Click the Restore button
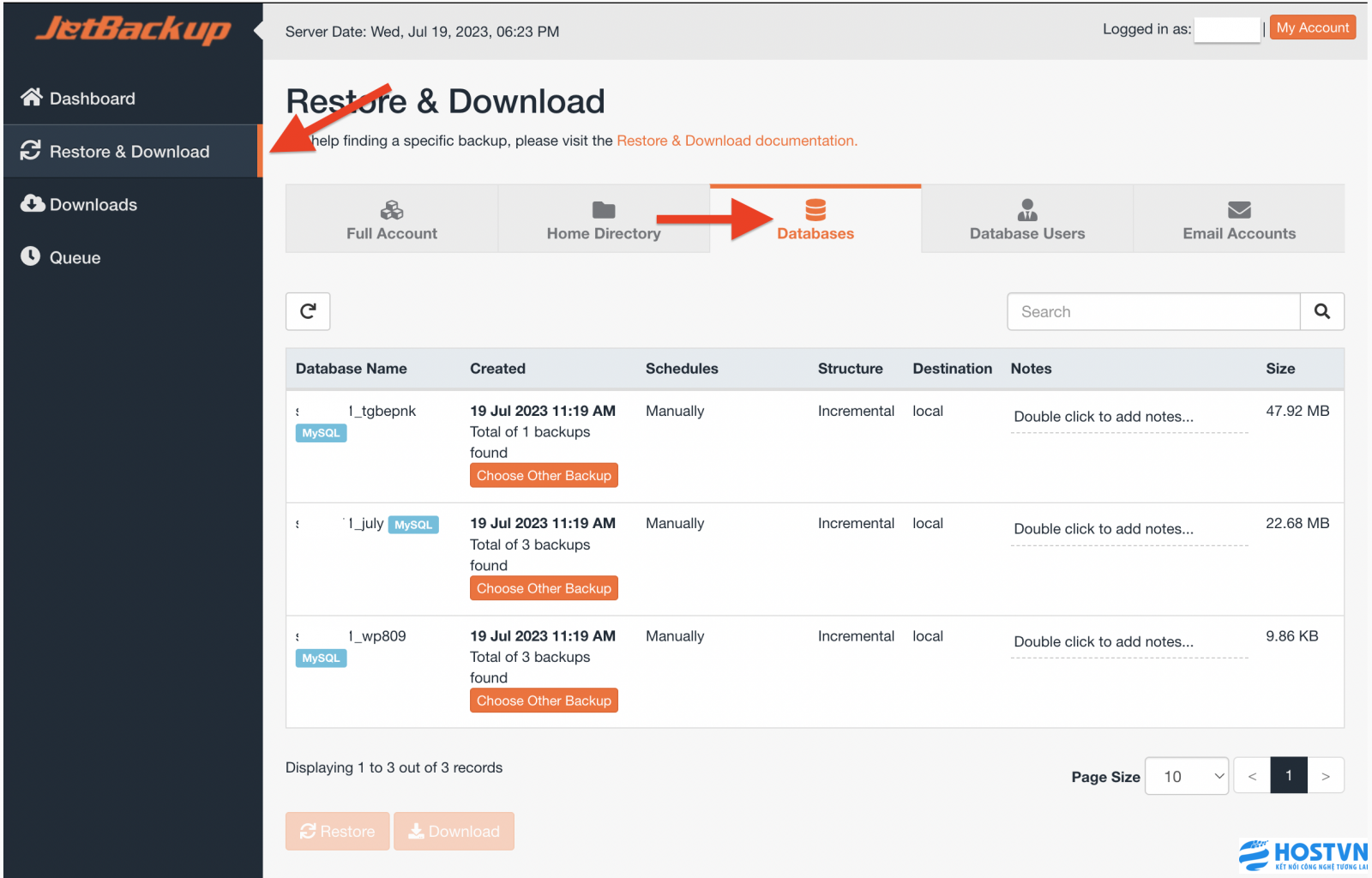This screenshot has height=878, width=1372. pos(338,831)
